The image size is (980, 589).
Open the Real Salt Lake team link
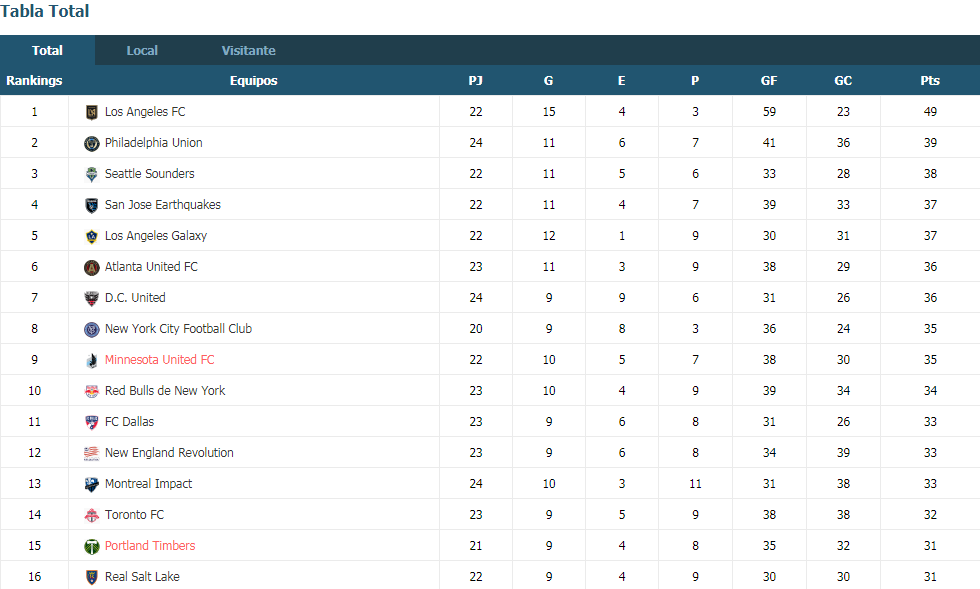pyautogui.click(x=142, y=576)
